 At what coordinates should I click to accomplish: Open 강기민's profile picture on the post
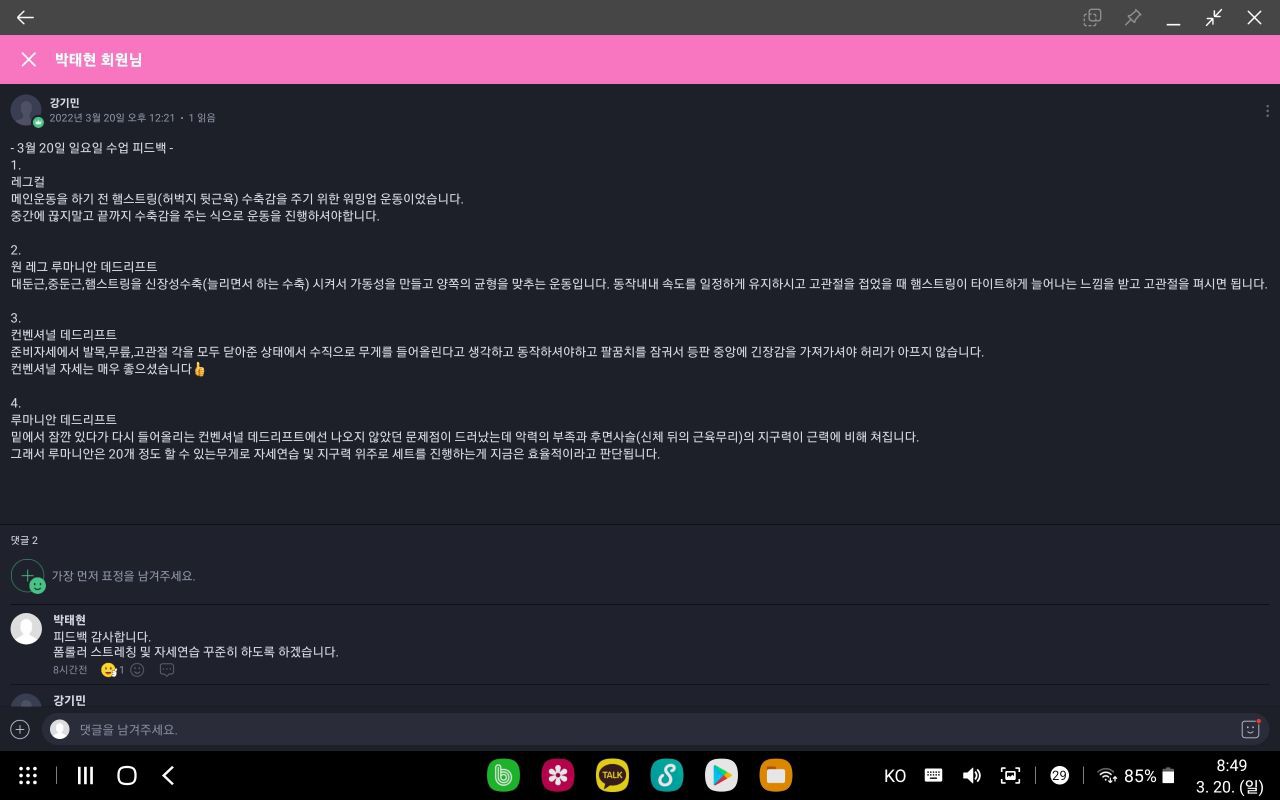(26, 110)
